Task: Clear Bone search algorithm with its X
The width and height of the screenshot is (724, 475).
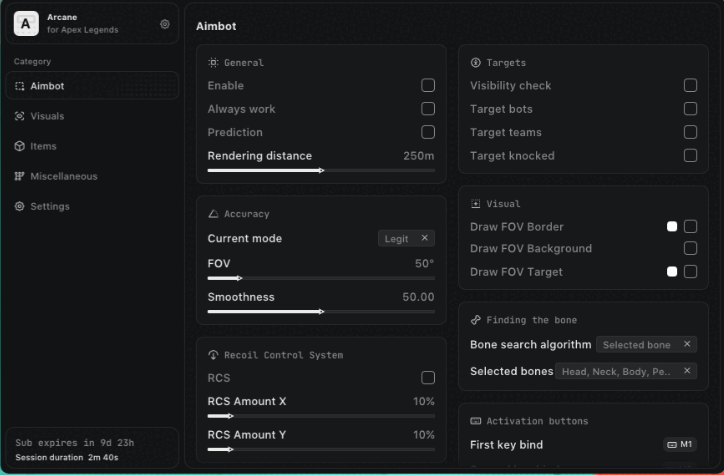Action: [x=687, y=344]
